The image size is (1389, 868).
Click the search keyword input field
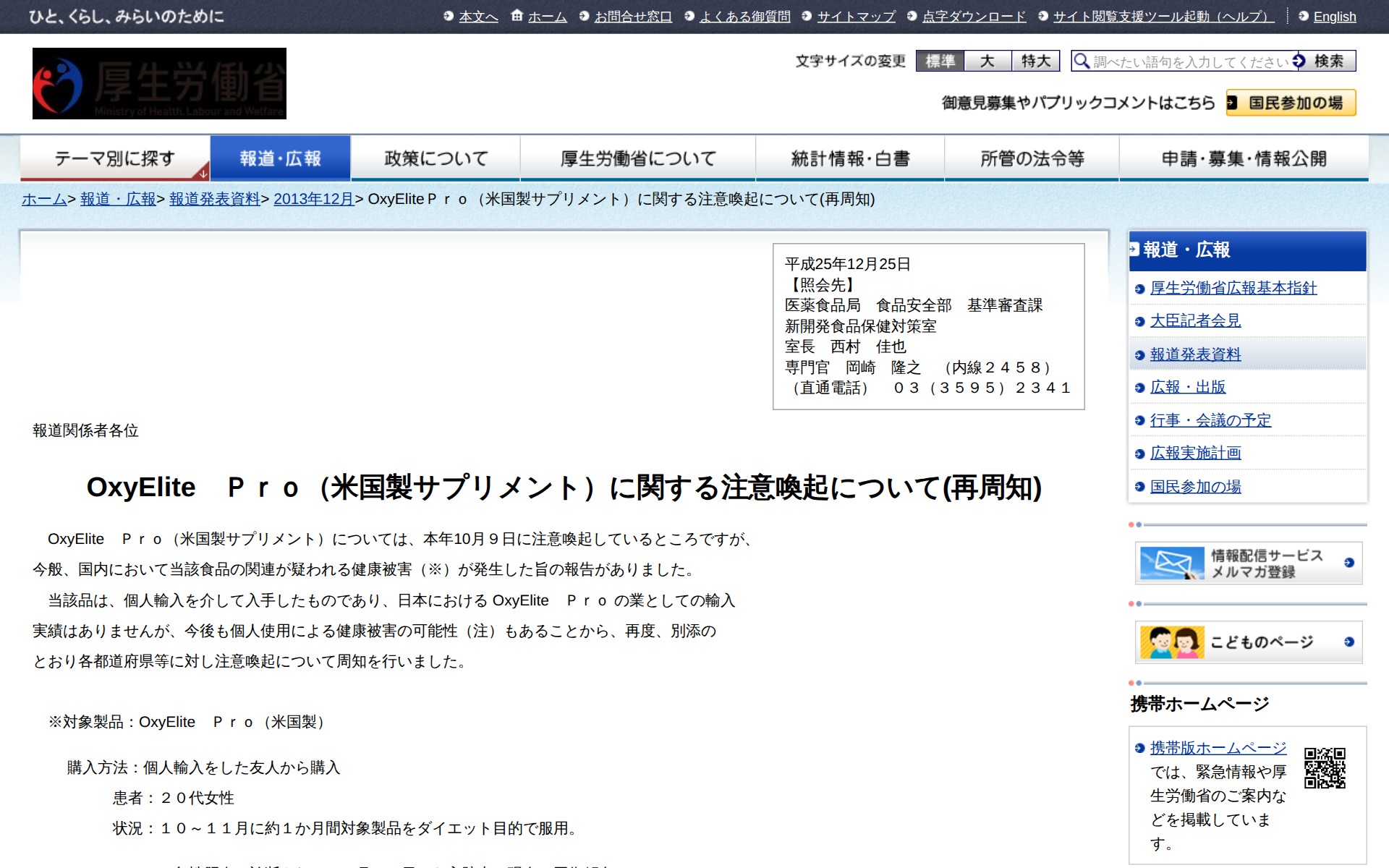[1190, 61]
